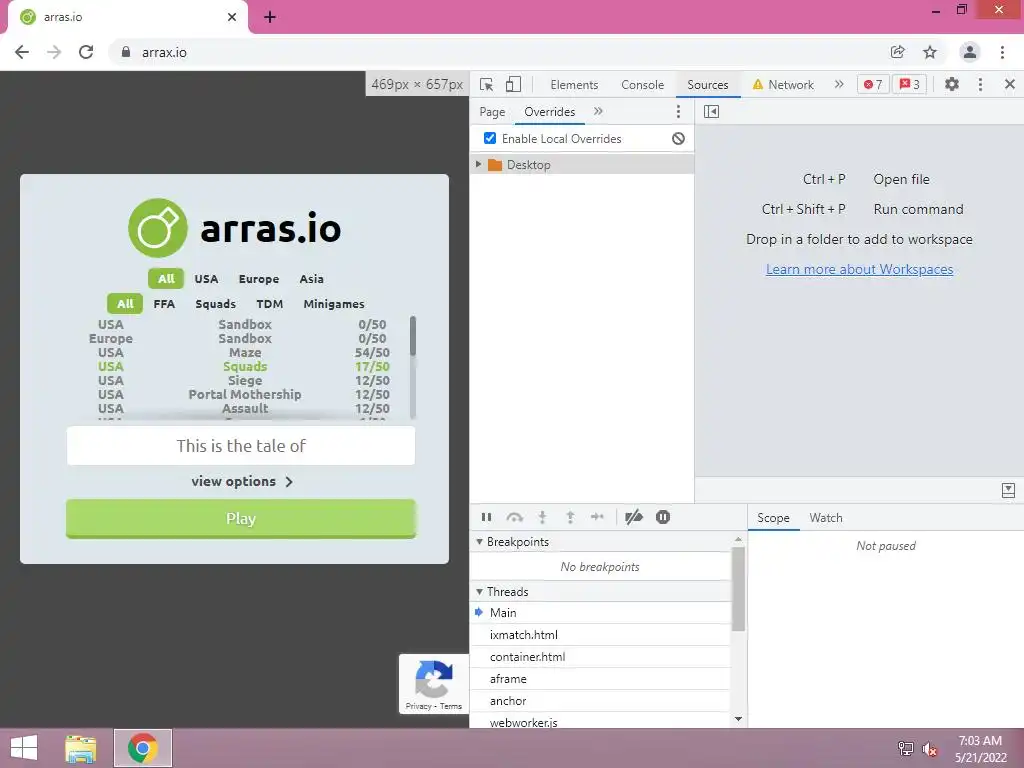
Task: Filter game modes by TDM
Action: tap(270, 304)
